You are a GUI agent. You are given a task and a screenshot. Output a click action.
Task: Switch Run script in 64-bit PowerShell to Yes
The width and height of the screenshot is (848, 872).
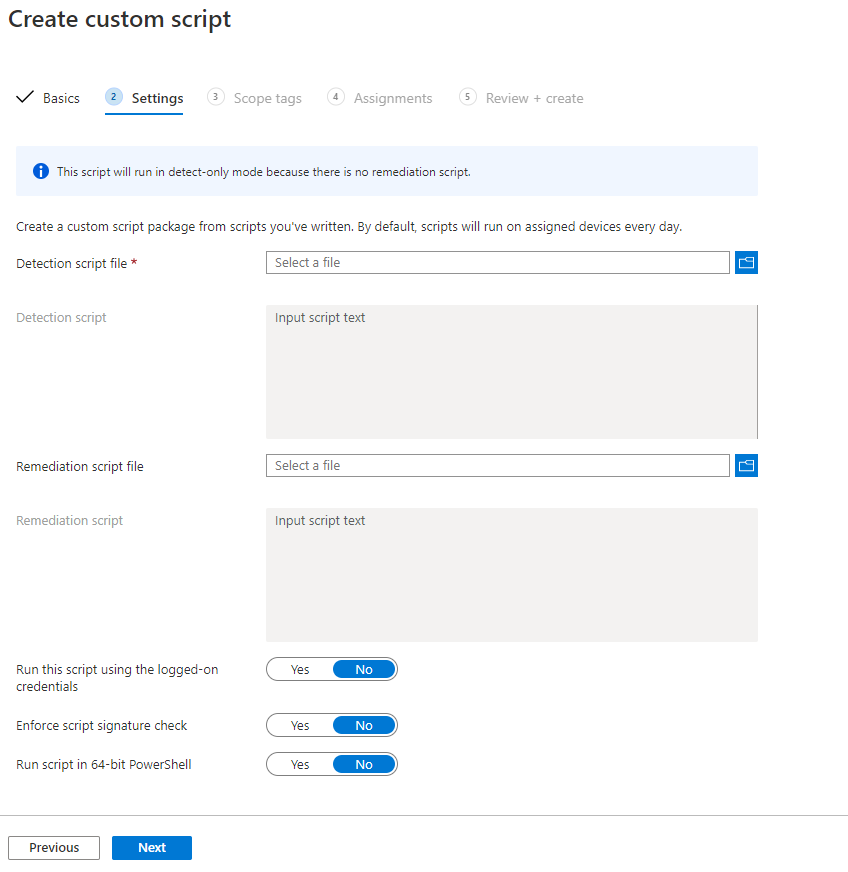300,765
